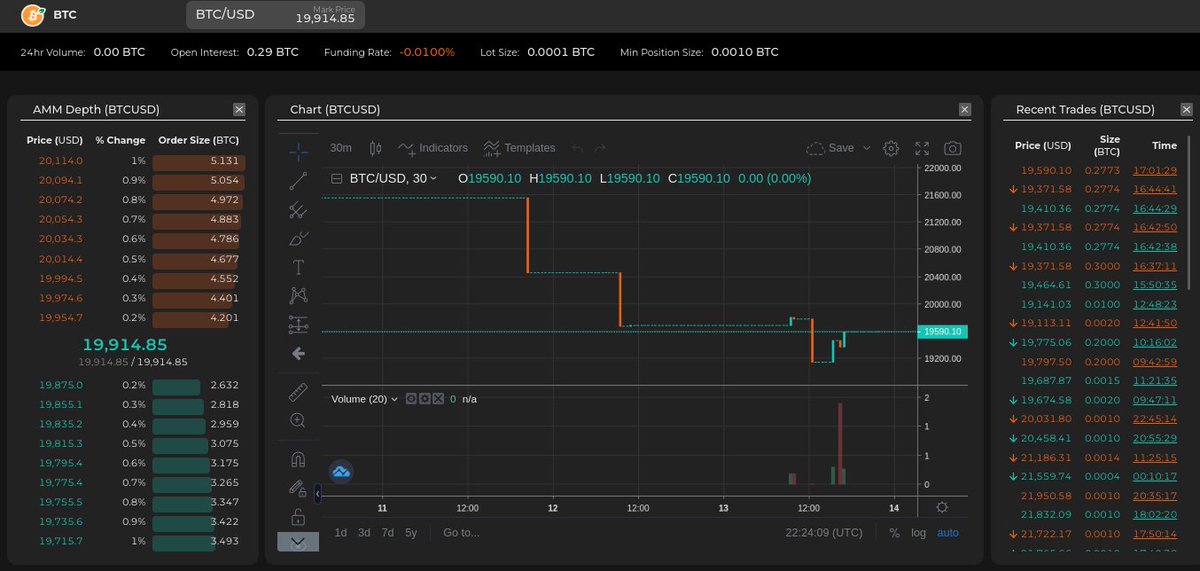
Task: Open the time axis settings gear
Action: 942,507
